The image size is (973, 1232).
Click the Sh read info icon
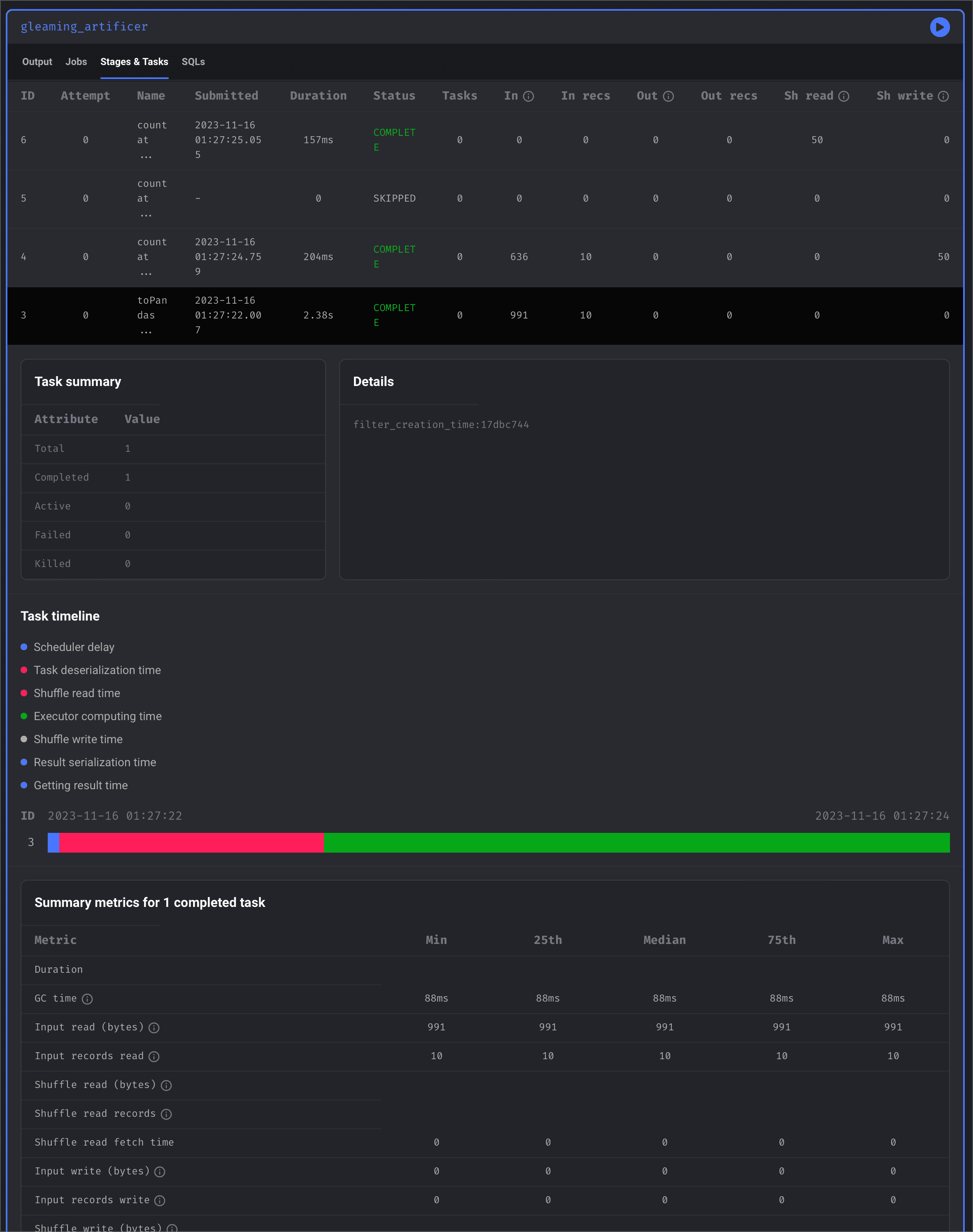[844, 96]
